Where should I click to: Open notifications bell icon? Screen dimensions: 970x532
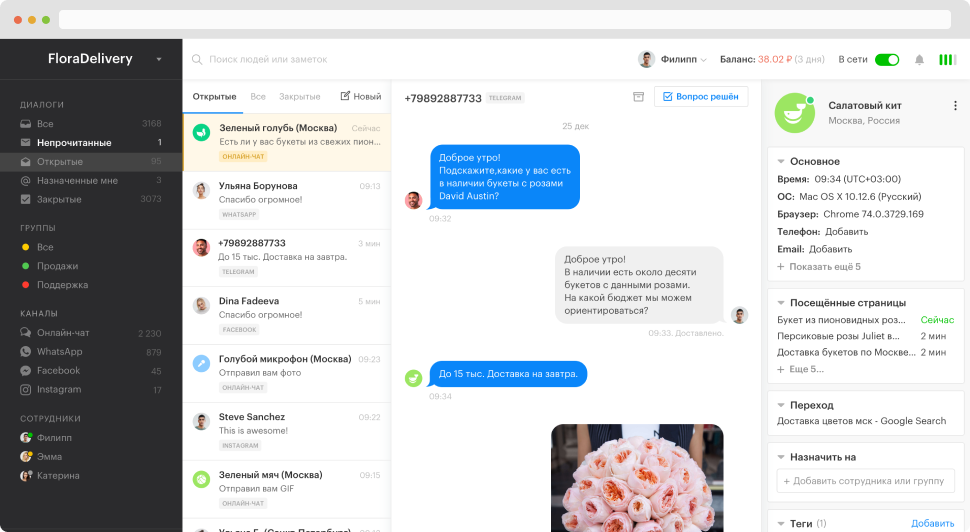coord(919,59)
